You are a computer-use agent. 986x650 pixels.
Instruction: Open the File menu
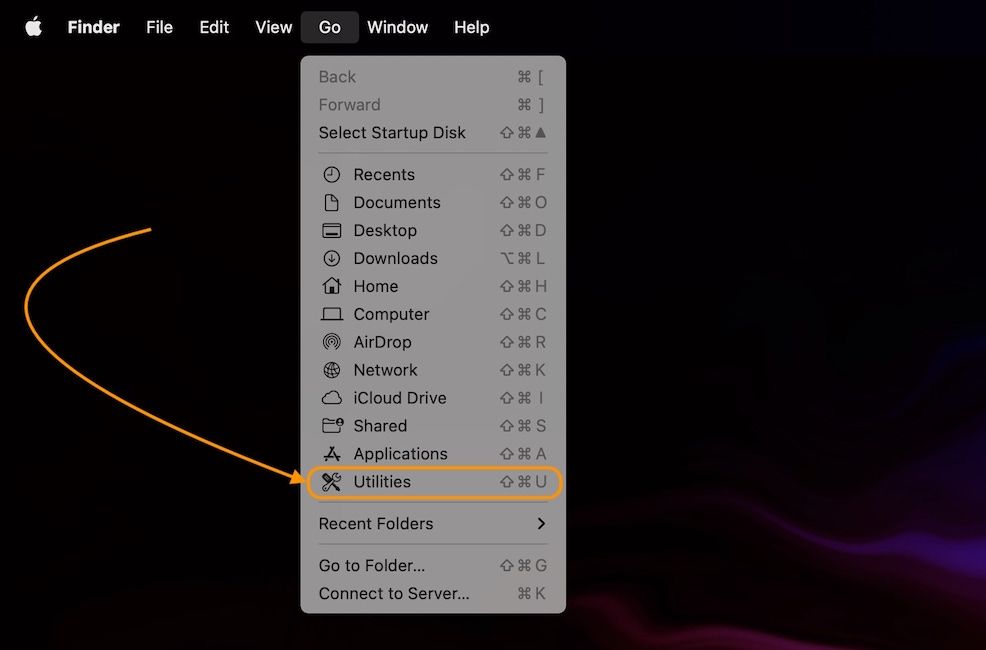[x=159, y=27]
